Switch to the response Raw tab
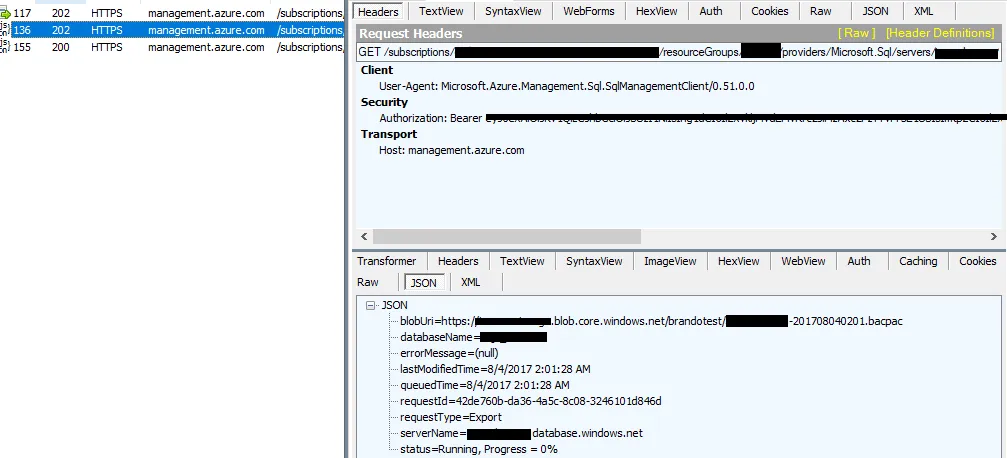The height and width of the screenshot is (458, 1007). click(368, 283)
